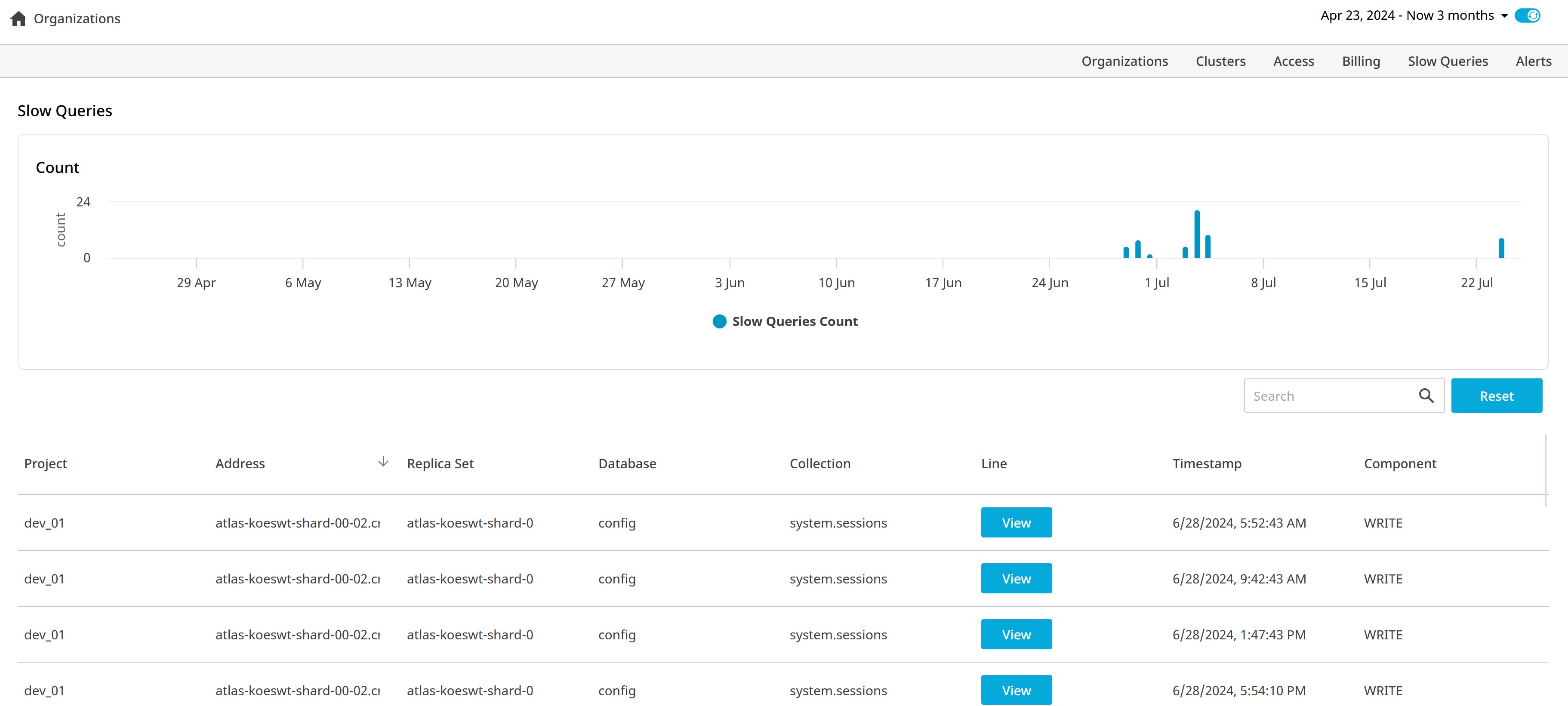Image resolution: width=1568 pixels, height=706 pixels.
Task: Sort by the Timestamp column header
Action: pyautogui.click(x=1206, y=464)
